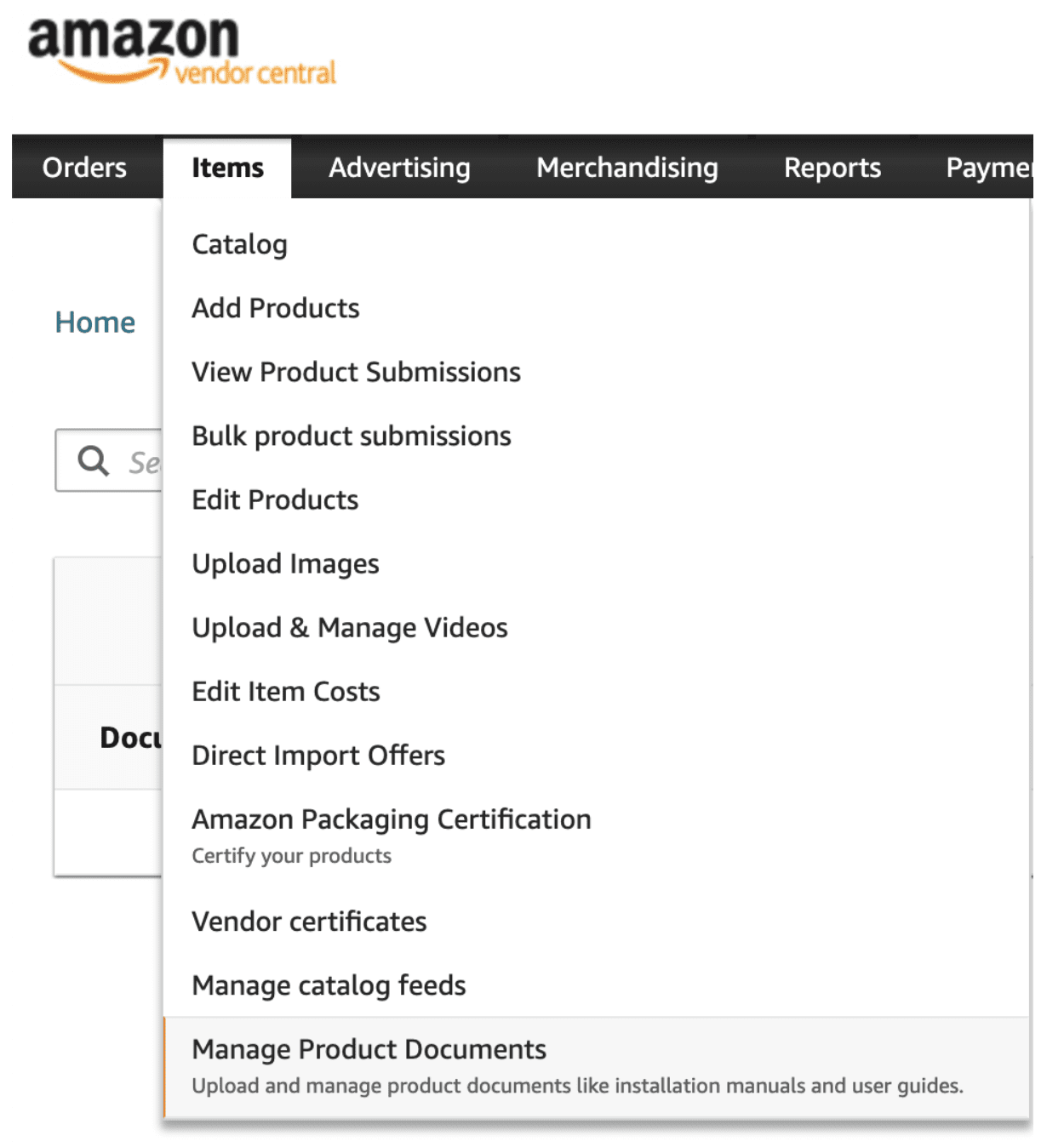Open the Orders menu tab

pos(84,168)
